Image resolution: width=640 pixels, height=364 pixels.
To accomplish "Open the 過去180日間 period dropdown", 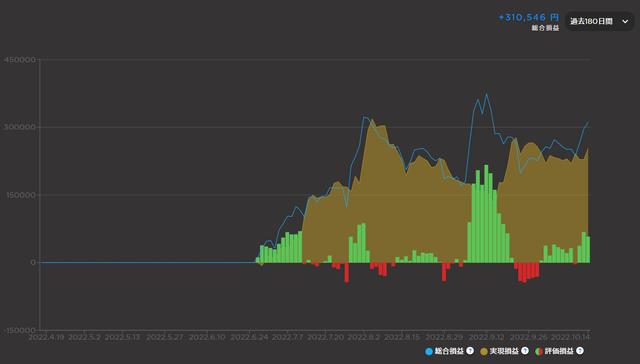I will (599, 21).
